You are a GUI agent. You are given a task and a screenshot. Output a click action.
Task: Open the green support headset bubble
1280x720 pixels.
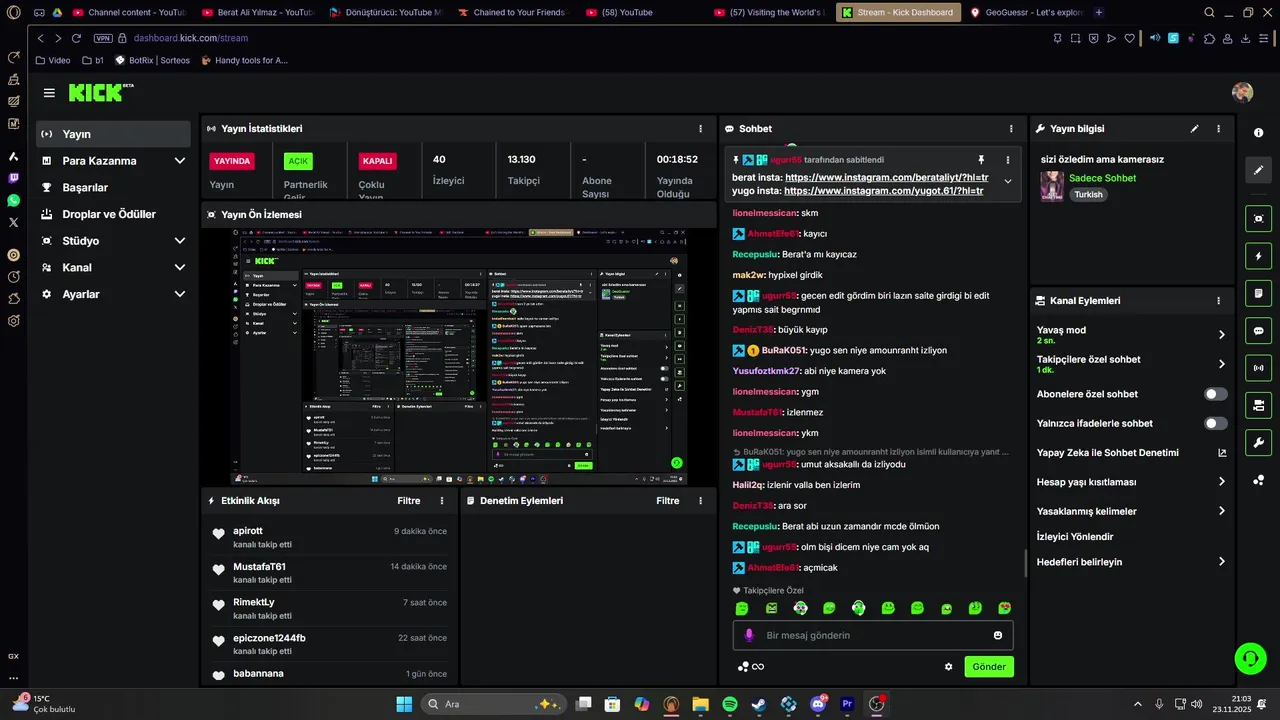click(1250, 657)
